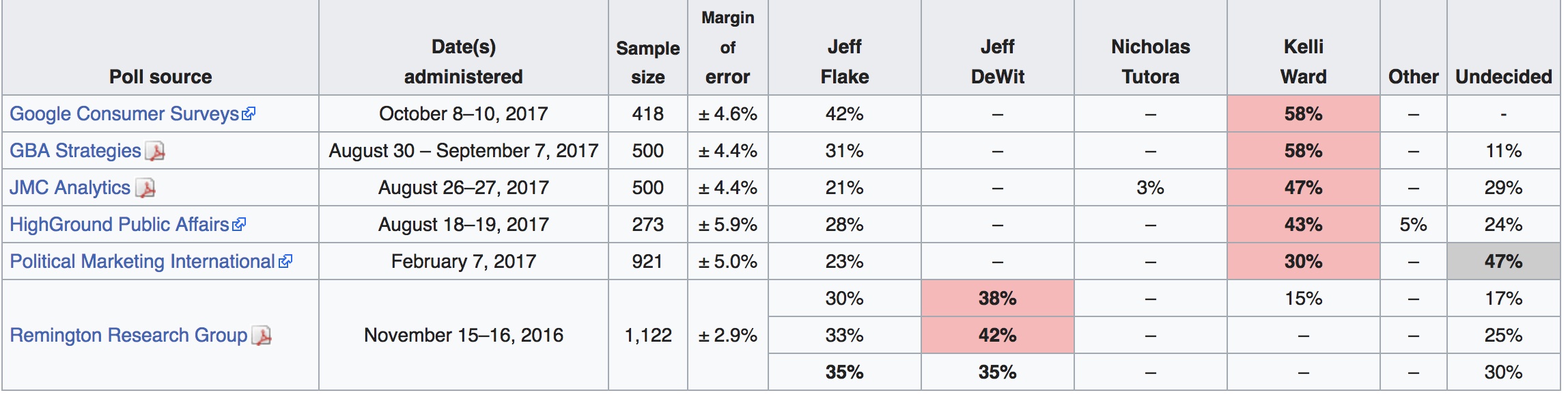The image size is (1568, 395).
Task: Click the gray-highlighted 47% undecided cell
Action: 1503,261
